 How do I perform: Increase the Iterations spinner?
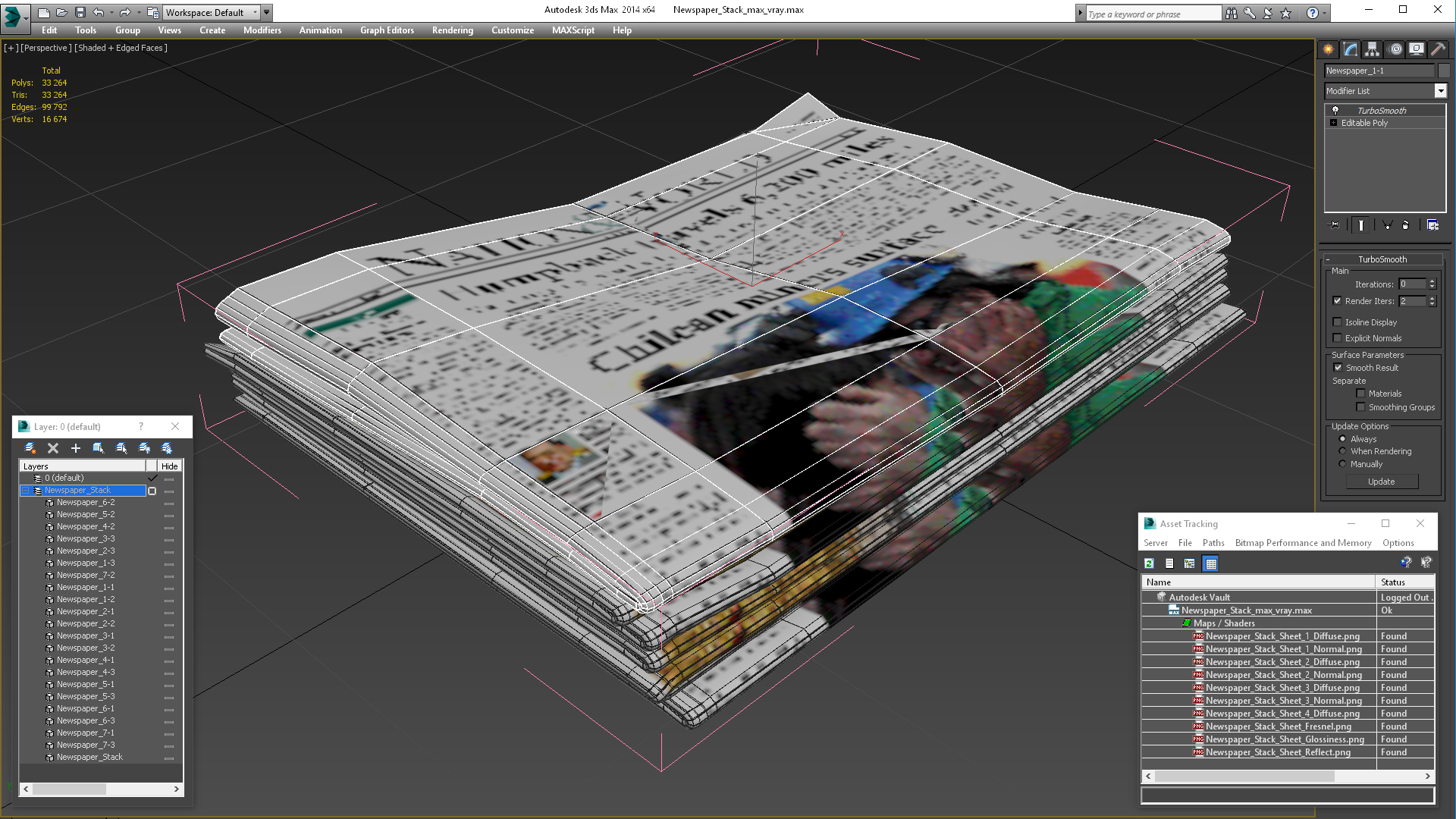click(1432, 281)
